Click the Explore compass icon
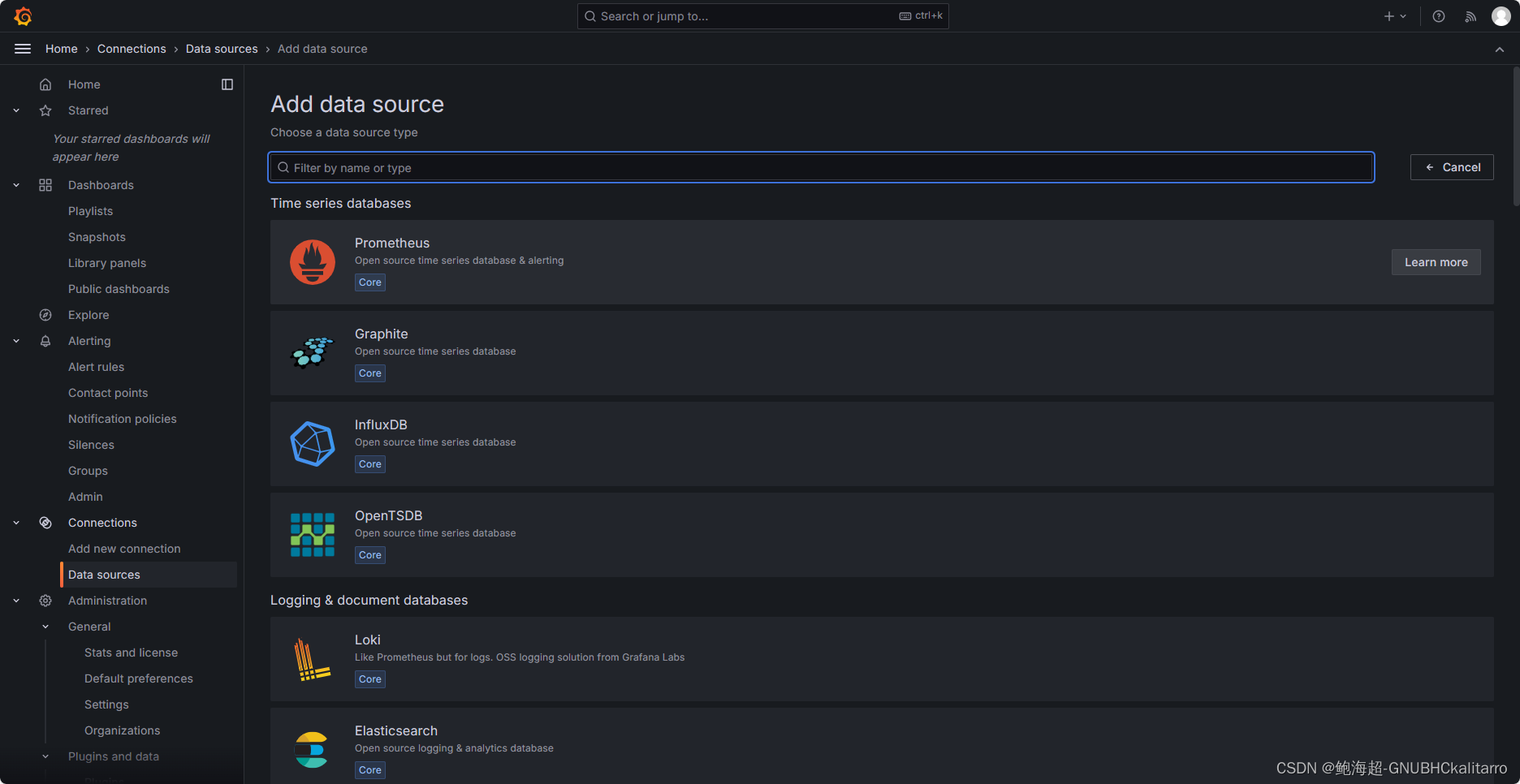Viewport: 1520px width, 784px height. (45, 315)
